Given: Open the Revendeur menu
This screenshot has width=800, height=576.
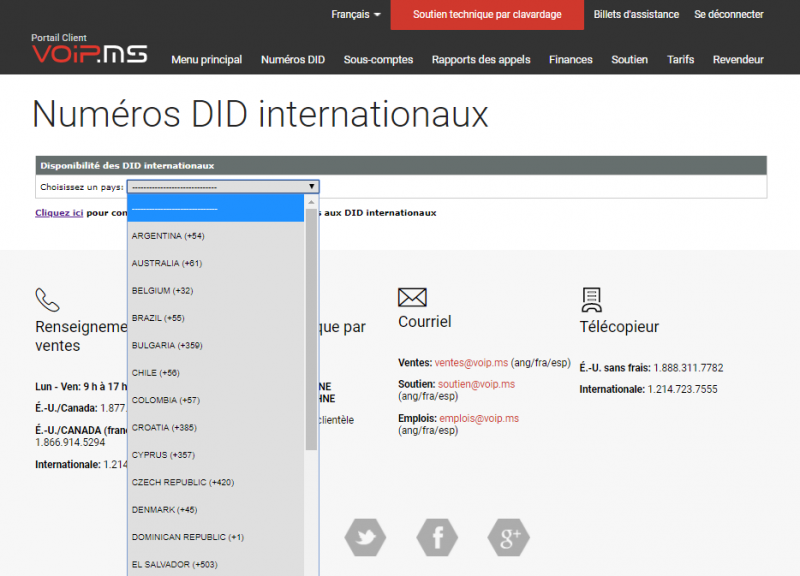Looking at the screenshot, I should (738, 60).
